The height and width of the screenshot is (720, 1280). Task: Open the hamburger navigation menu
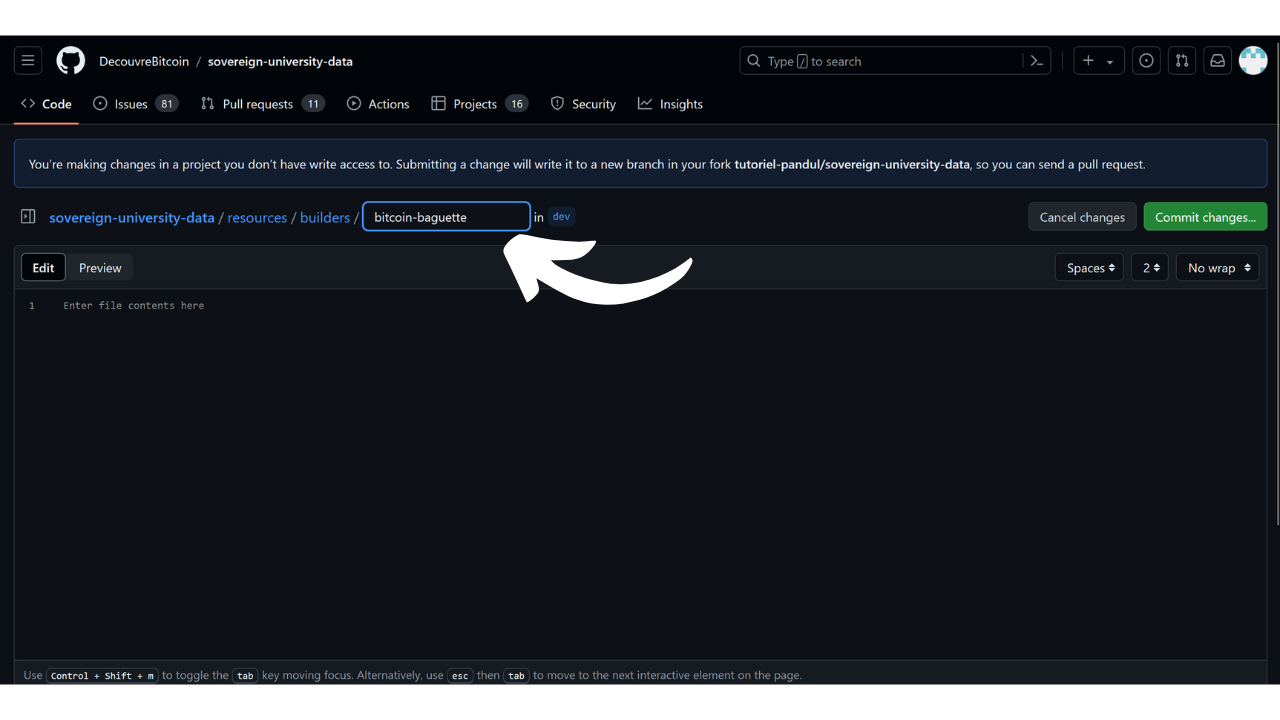28,61
